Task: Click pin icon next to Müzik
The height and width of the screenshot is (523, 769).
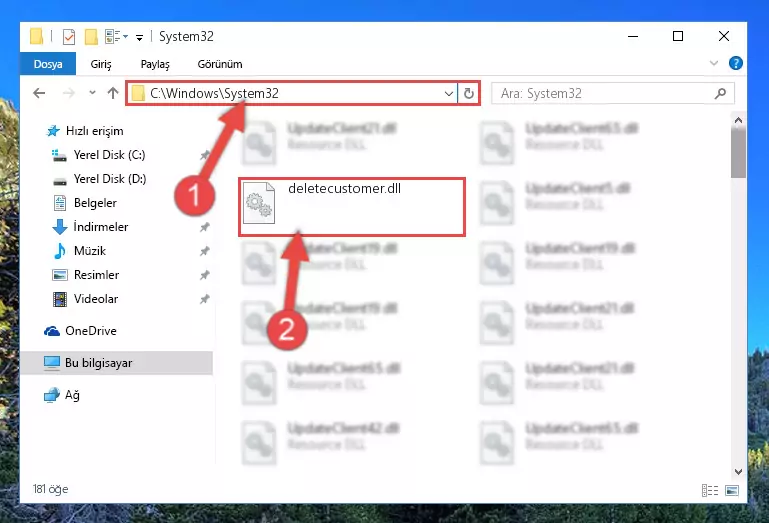Action: pos(205,251)
